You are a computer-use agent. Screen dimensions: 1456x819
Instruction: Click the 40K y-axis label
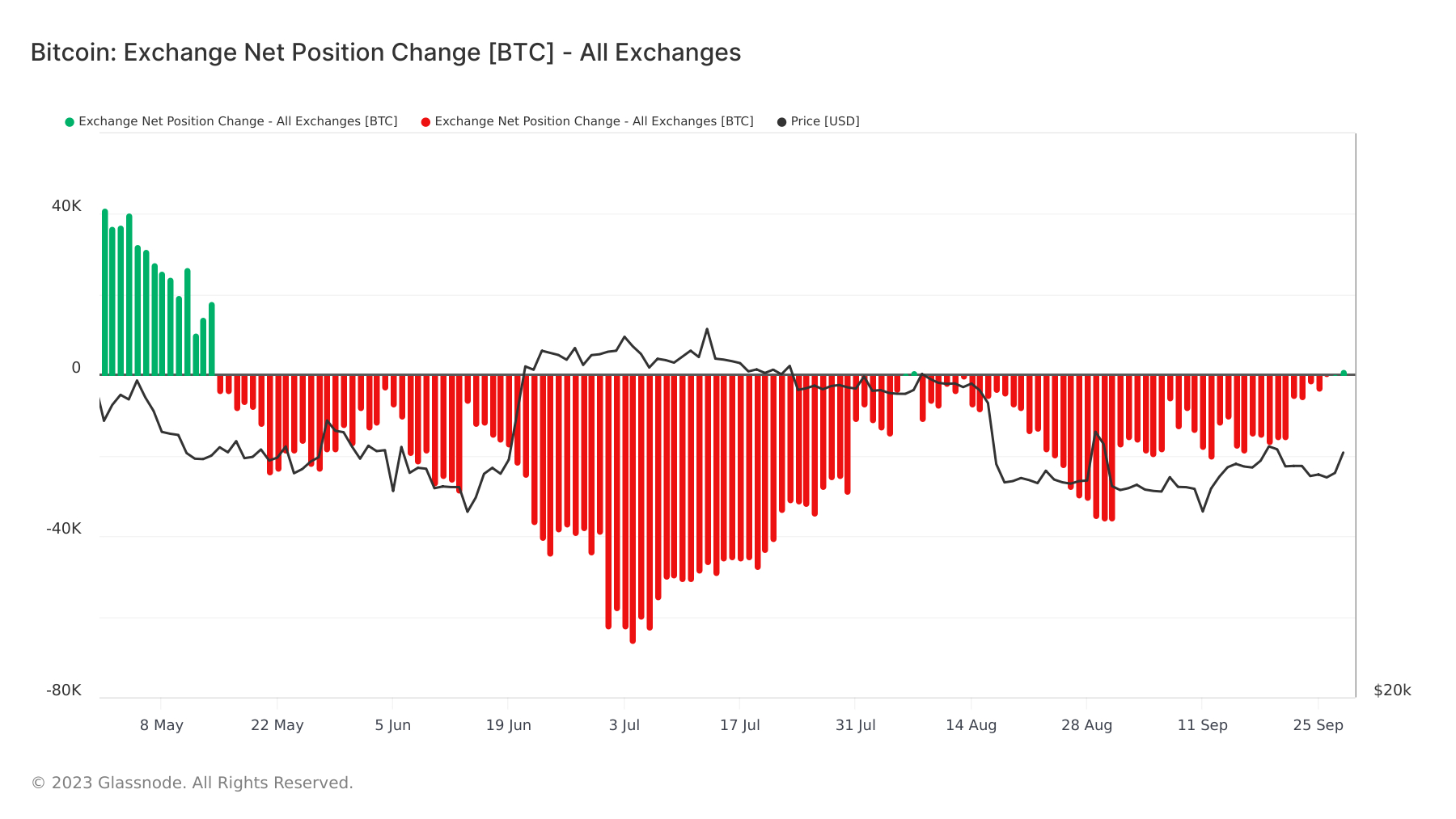(x=66, y=206)
